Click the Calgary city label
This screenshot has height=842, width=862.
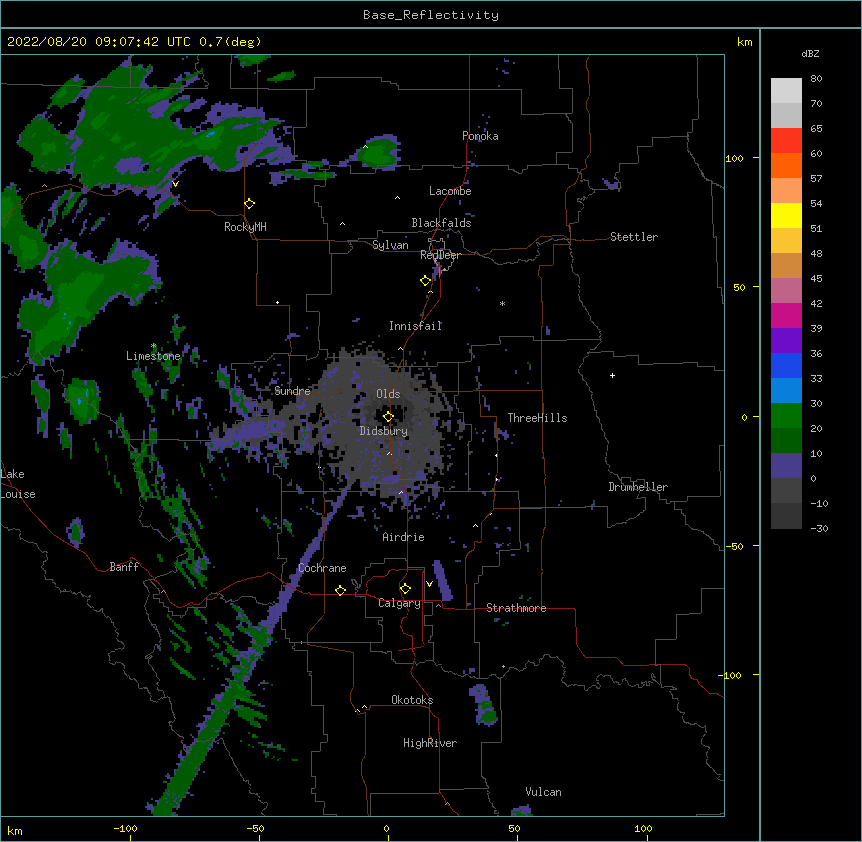pos(399,603)
